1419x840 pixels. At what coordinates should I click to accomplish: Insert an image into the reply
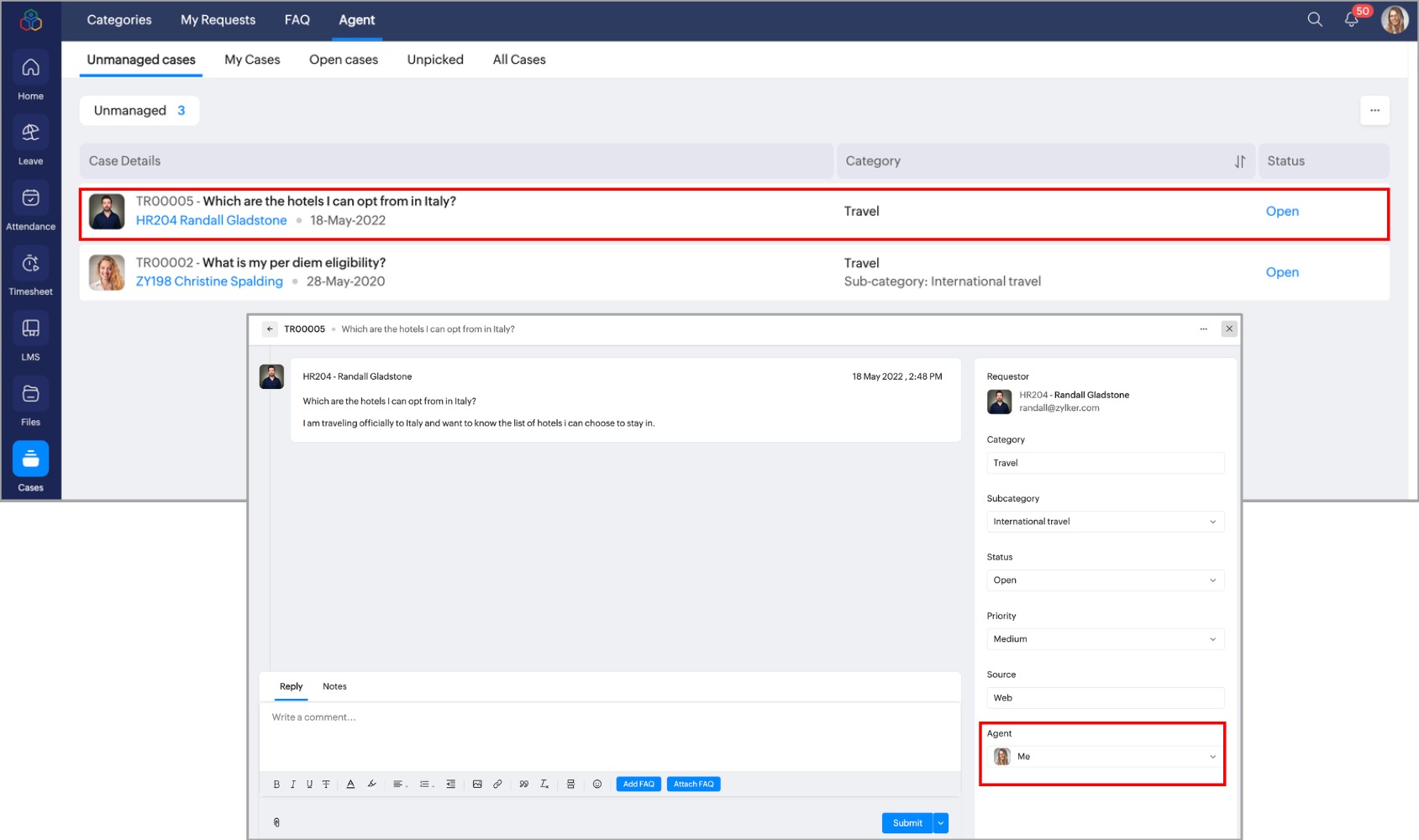[x=477, y=784]
